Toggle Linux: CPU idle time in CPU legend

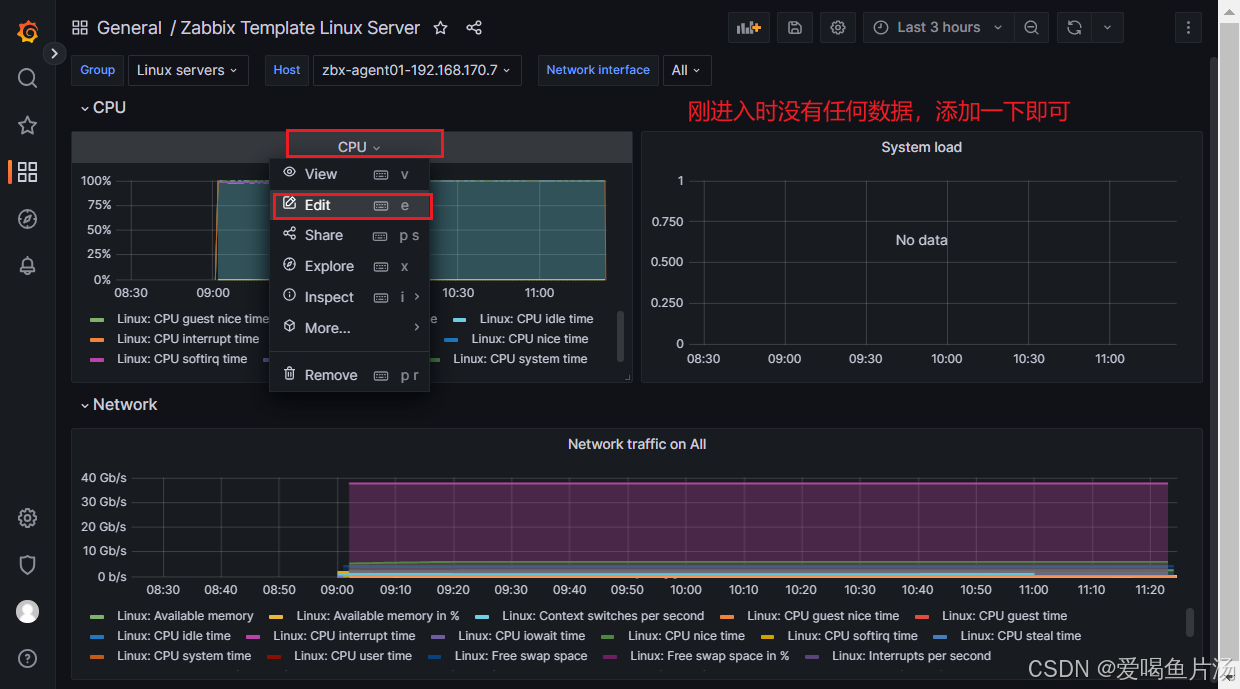click(x=536, y=319)
